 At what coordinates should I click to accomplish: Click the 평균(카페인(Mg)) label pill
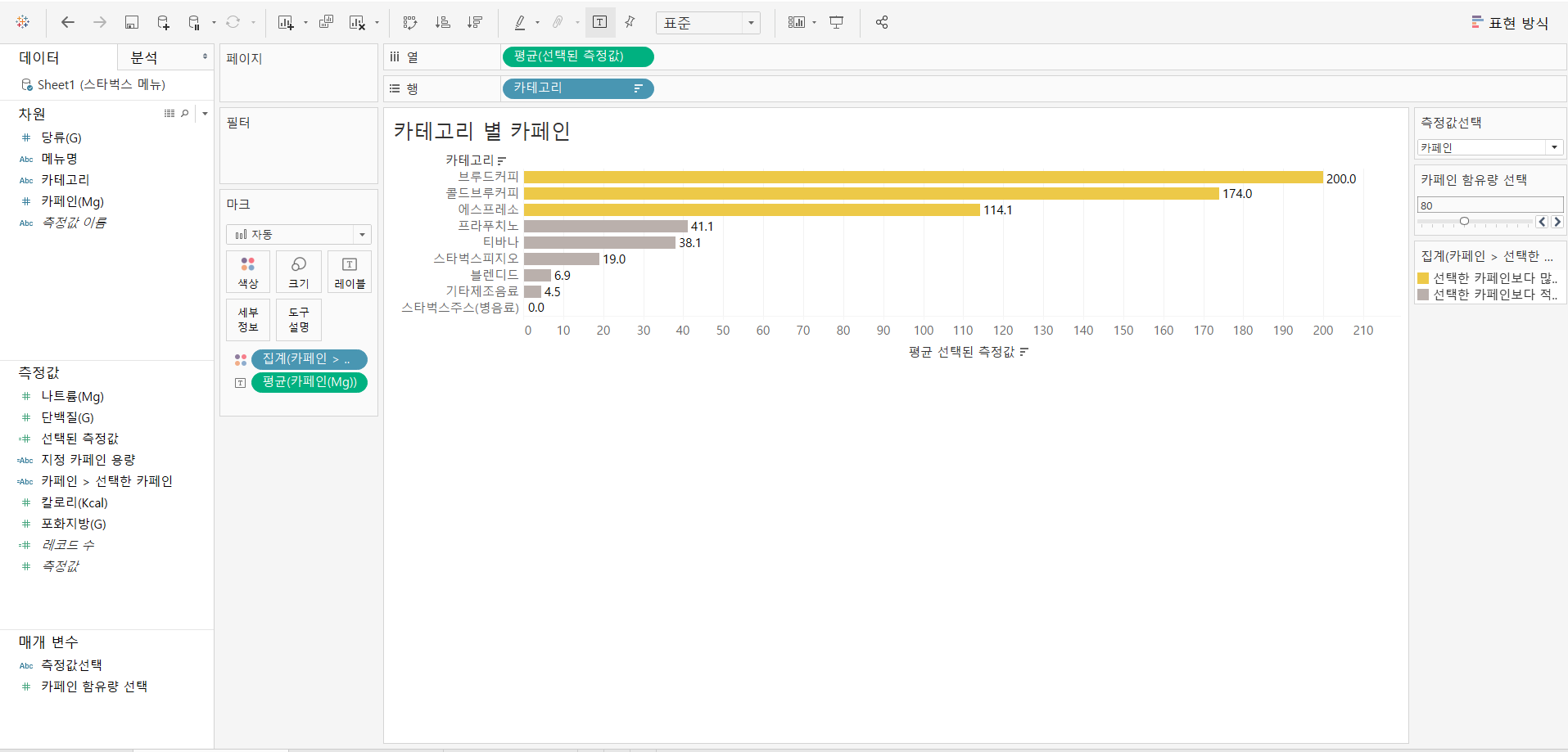[310, 382]
